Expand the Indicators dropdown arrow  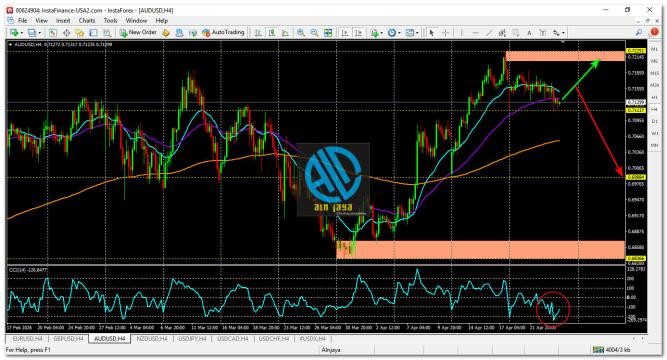[x=382, y=33]
